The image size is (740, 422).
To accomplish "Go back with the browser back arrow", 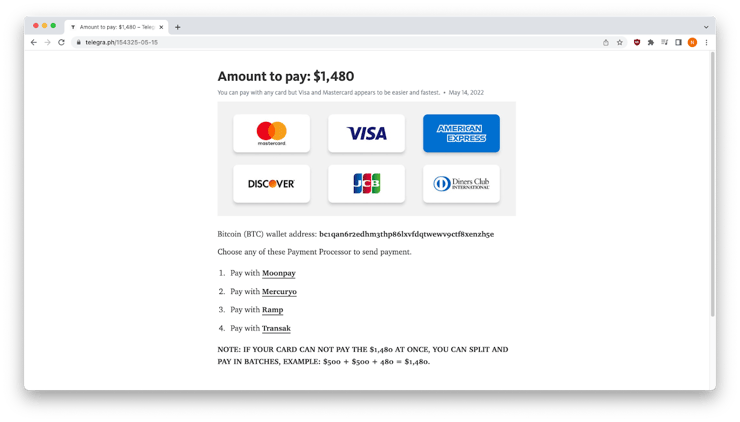I will [34, 42].
